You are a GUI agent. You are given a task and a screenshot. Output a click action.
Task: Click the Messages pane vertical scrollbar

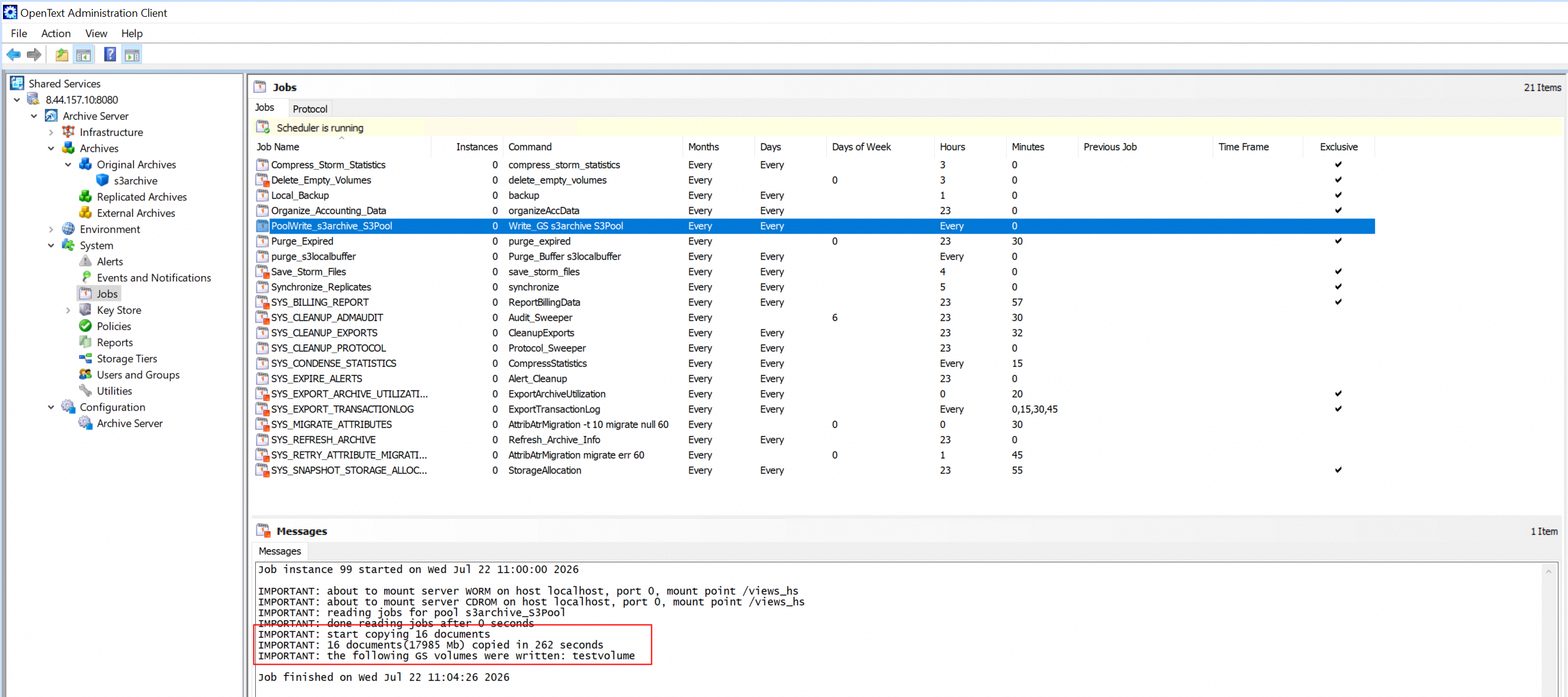(x=1548, y=630)
